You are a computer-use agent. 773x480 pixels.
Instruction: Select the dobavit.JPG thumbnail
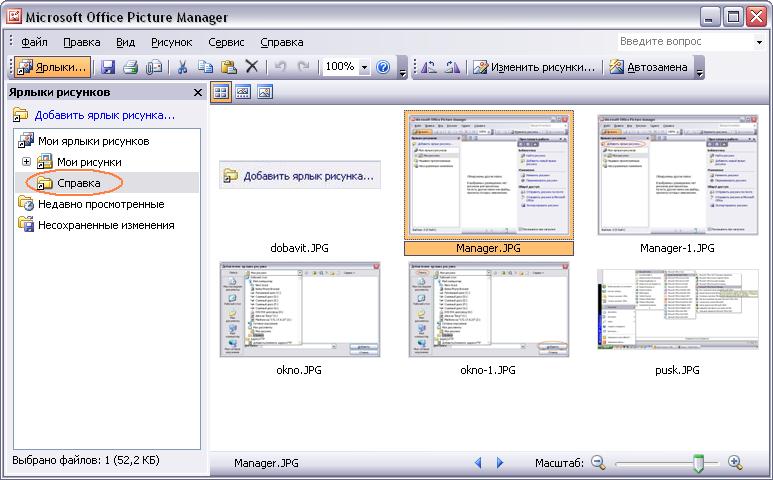(x=300, y=175)
